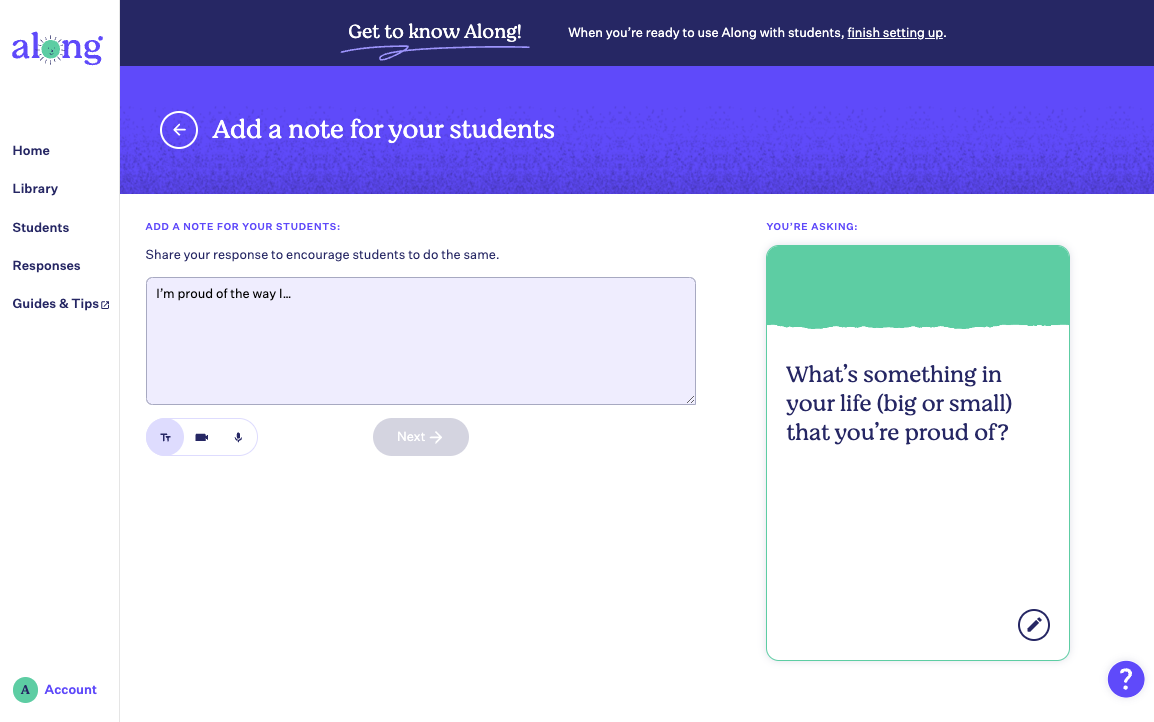
Task: Open the Students section
Action: [x=40, y=227]
